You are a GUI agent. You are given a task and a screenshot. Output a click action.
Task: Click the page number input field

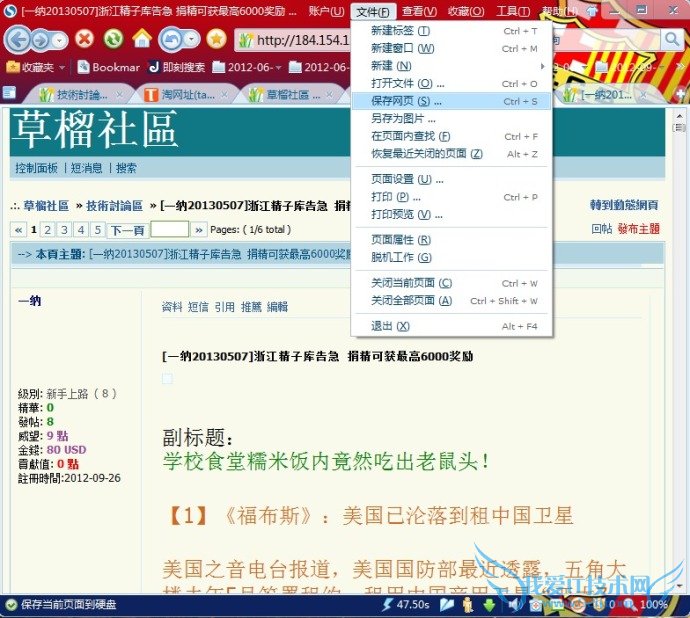point(170,229)
